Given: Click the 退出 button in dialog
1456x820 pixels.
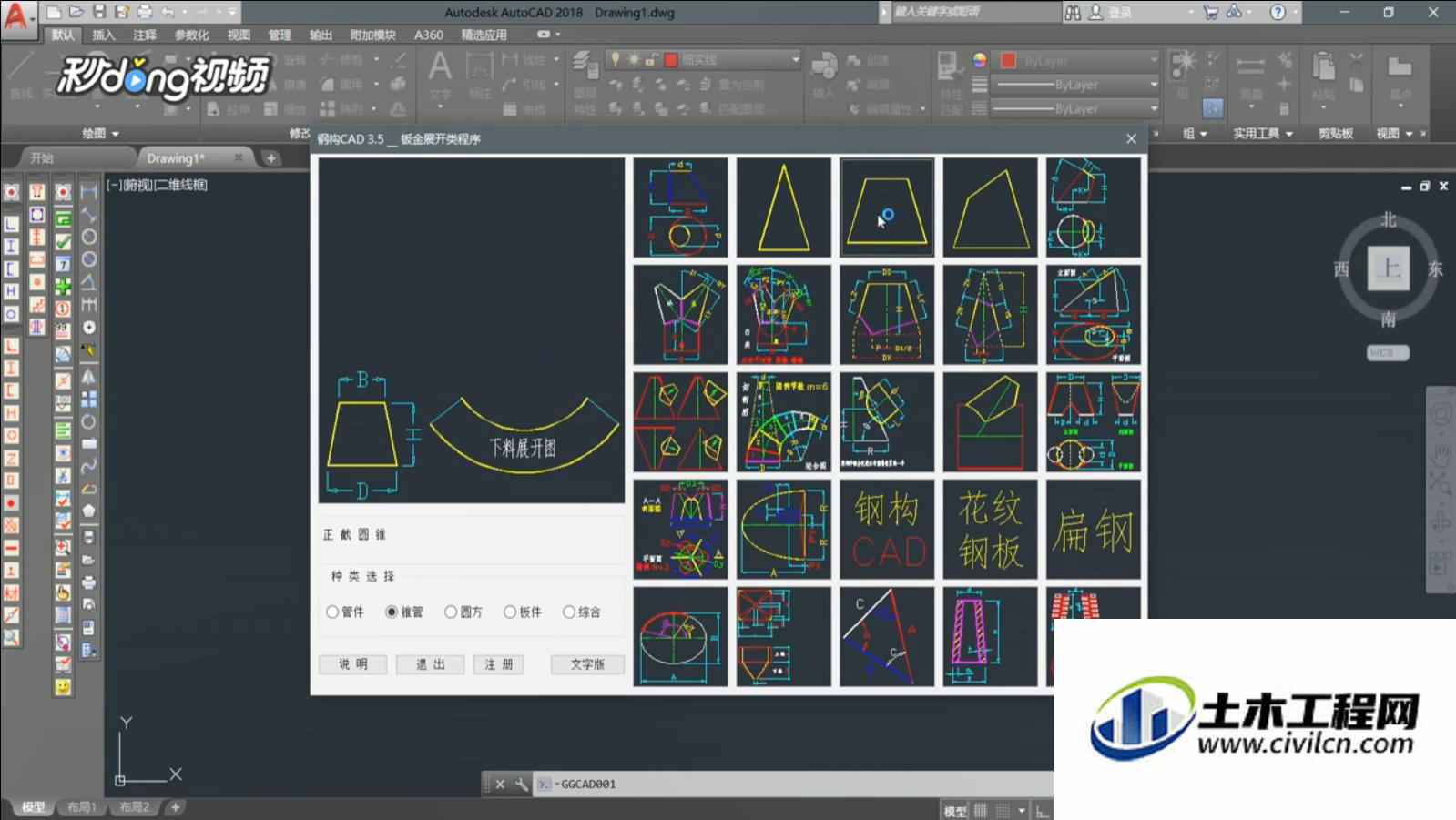Looking at the screenshot, I should 431,664.
